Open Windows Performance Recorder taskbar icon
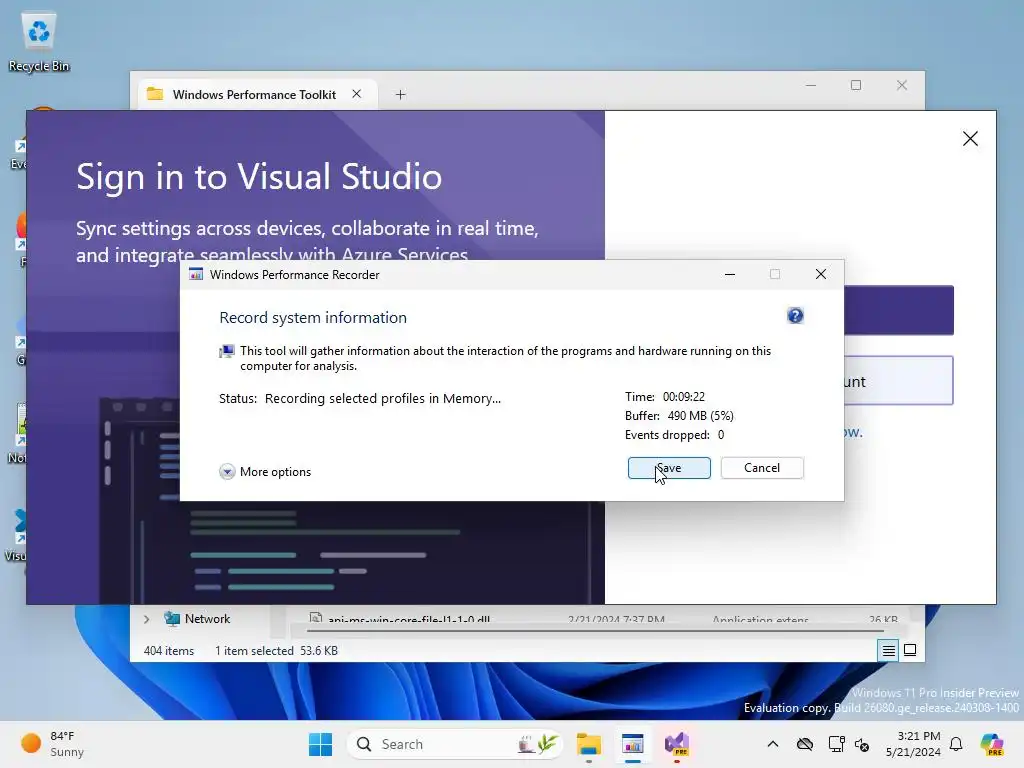Image resolution: width=1024 pixels, height=768 pixels. (632, 744)
